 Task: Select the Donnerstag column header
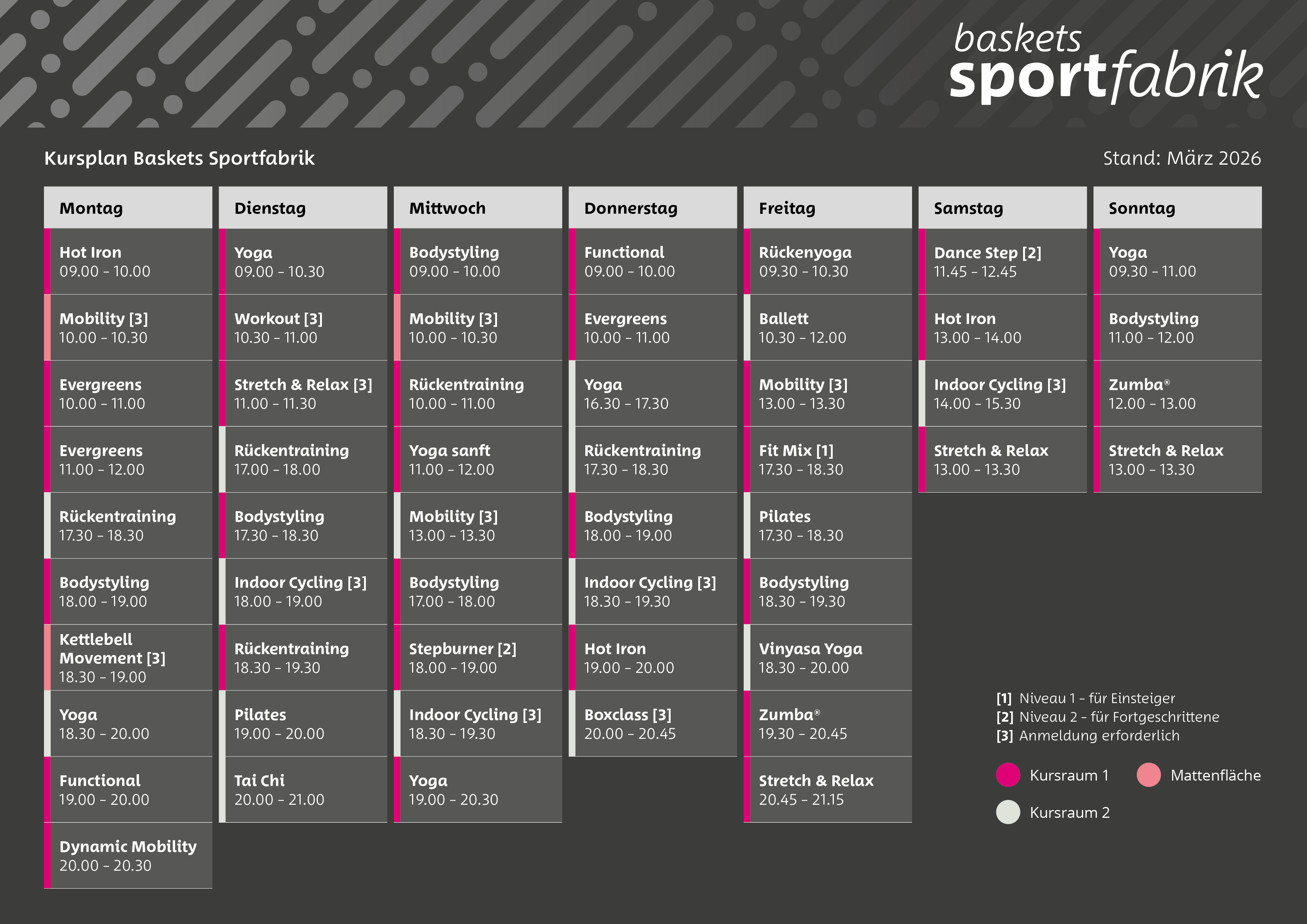pyautogui.click(x=652, y=208)
